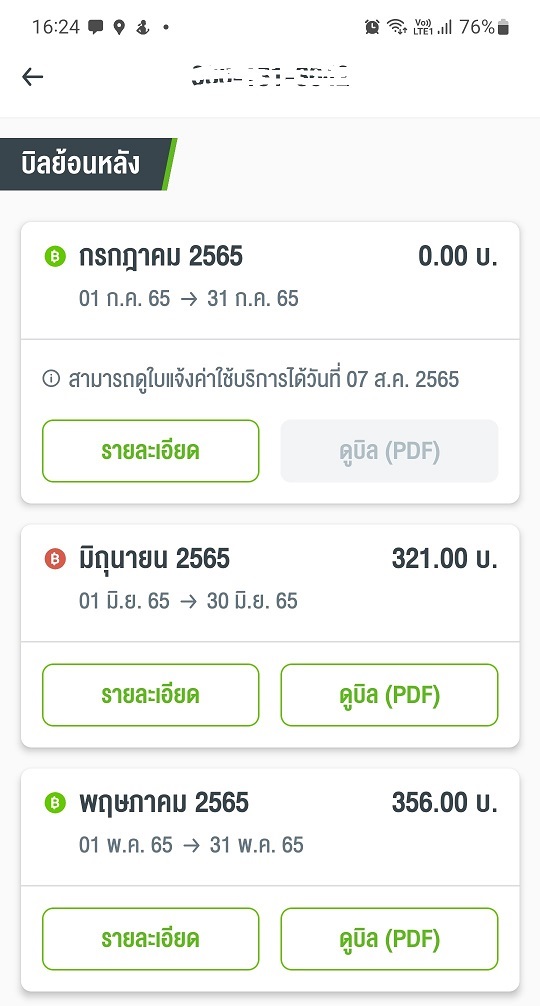Tap the back arrow icon
This screenshot has height=1006, width=540.
click(x=32, y=77)
